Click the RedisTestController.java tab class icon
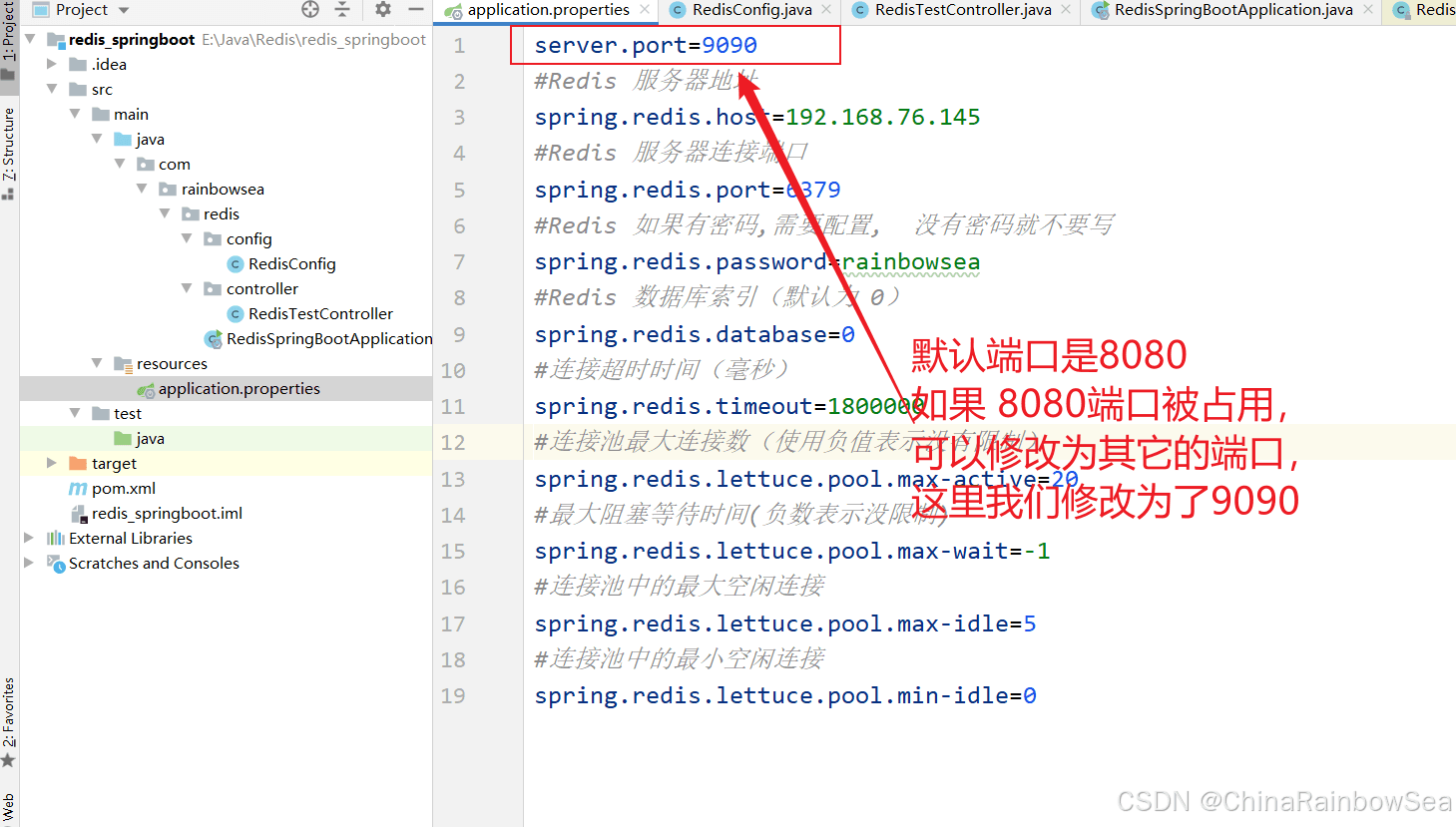The height and width of the screenshot is (827, 1456). [x=860, y=10]
